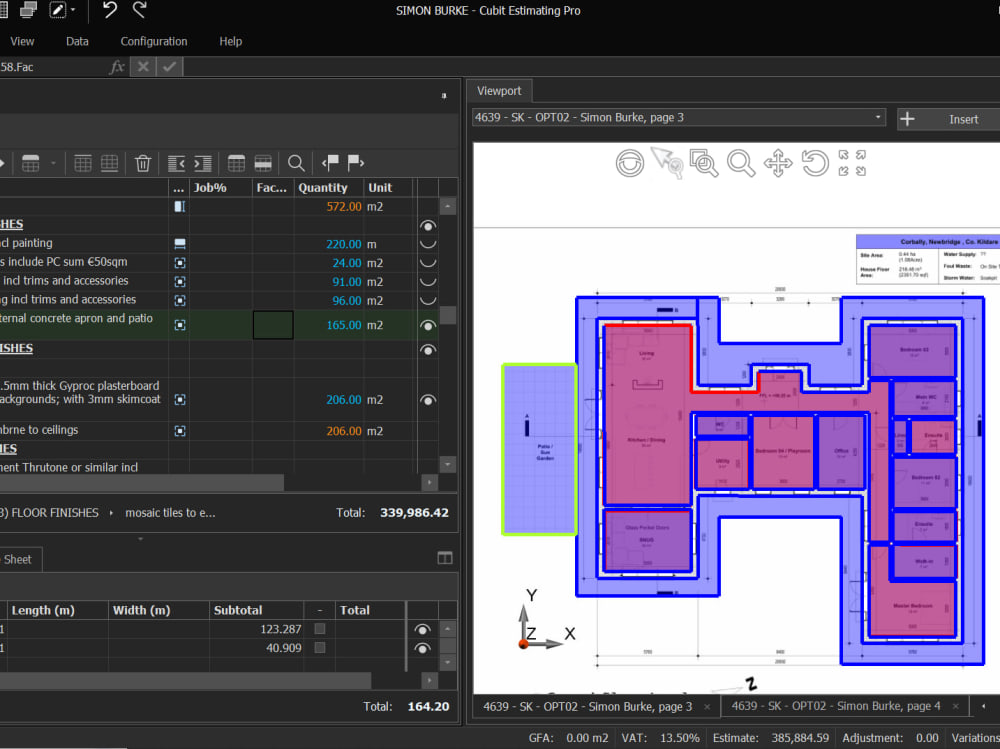
Task: Open the Sheet tab
Action: (18, 560)
